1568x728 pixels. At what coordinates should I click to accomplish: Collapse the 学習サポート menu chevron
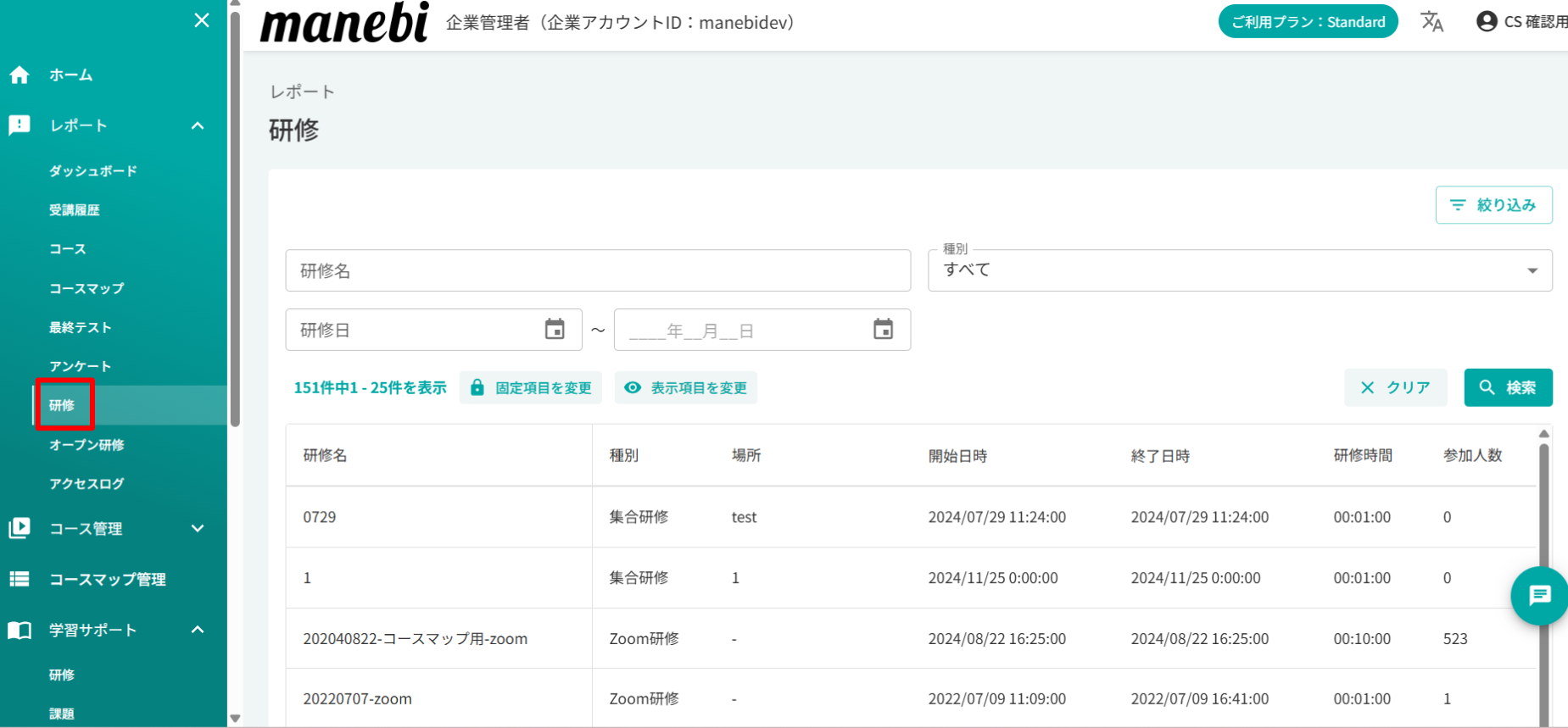click(198, 630)
